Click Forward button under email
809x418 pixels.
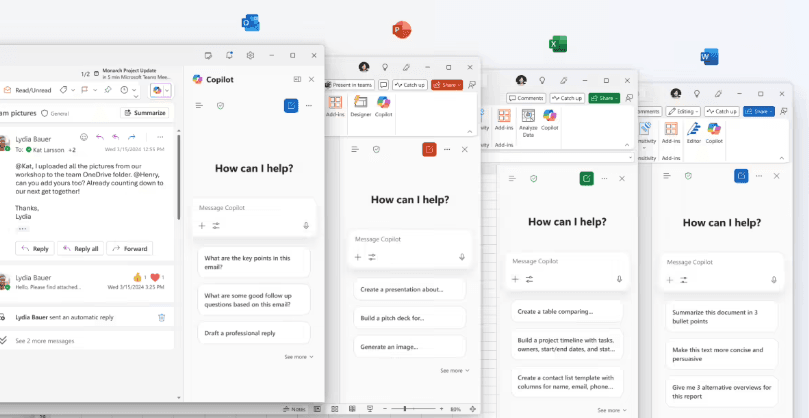[130, 249]
